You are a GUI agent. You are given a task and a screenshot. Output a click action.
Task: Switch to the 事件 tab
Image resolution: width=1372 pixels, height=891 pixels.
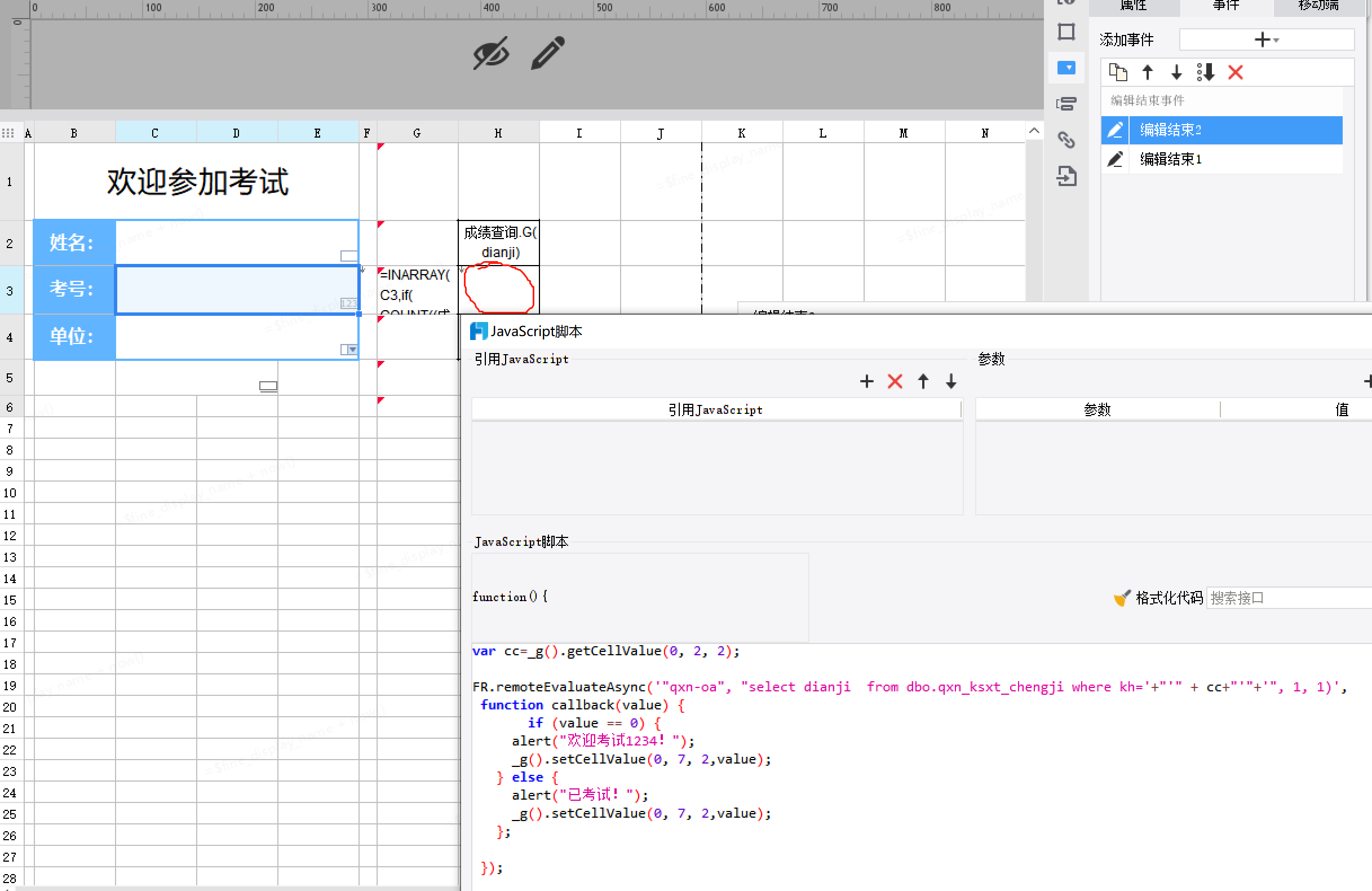(x=1226, y=6)
